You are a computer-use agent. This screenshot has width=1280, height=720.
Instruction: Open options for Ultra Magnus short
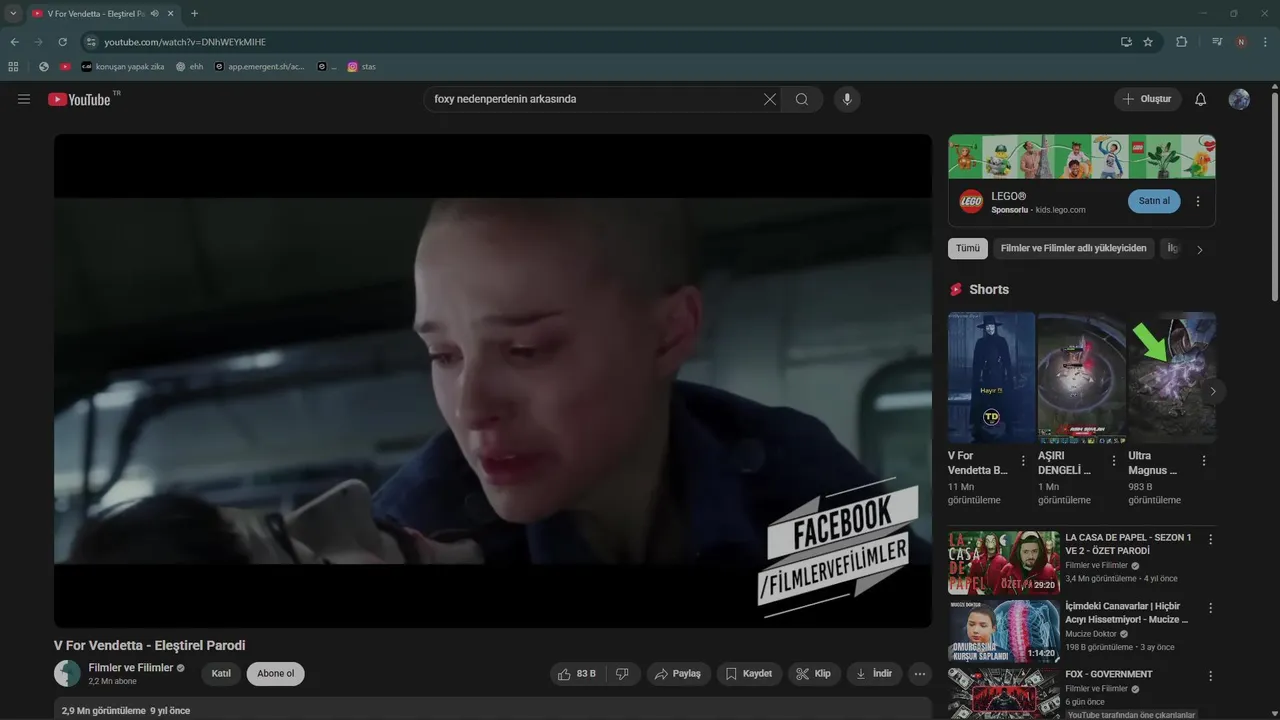1204,461
